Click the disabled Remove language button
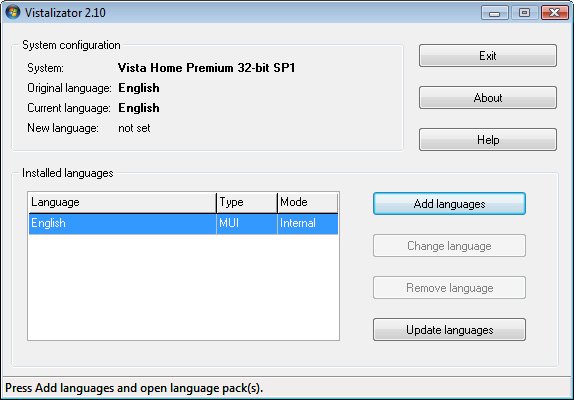The width and height of the screenshot is (574, 400). tap(449, 288)
